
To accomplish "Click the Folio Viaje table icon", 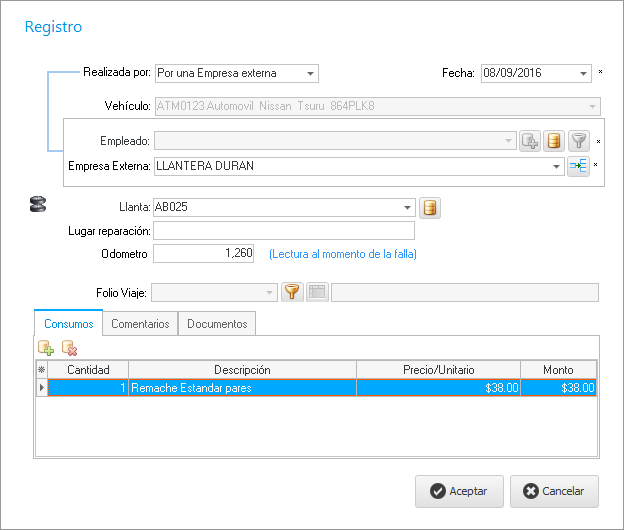I will click(x=317, y=292).
